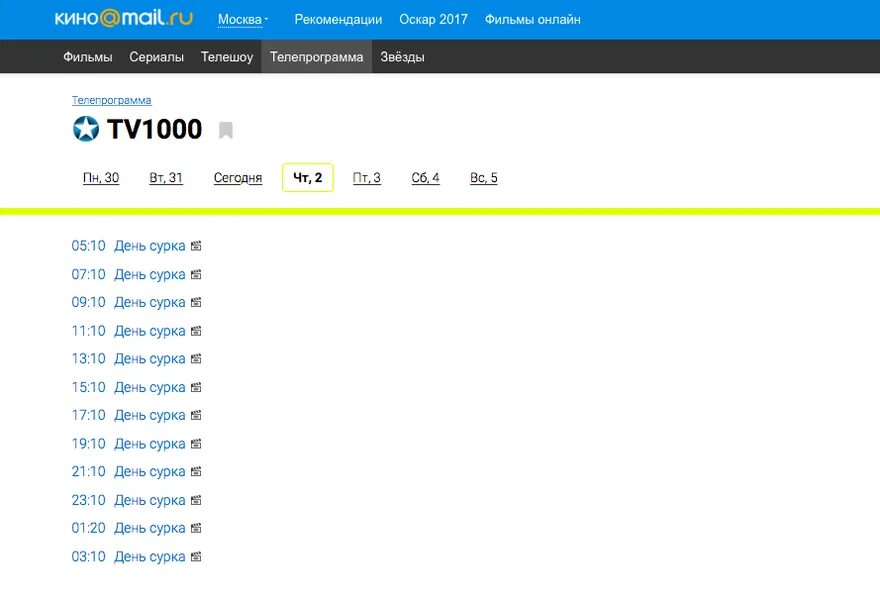Click film icon next to 09:10 День сурка
880x599 pixels.
(x=196, y=302)
